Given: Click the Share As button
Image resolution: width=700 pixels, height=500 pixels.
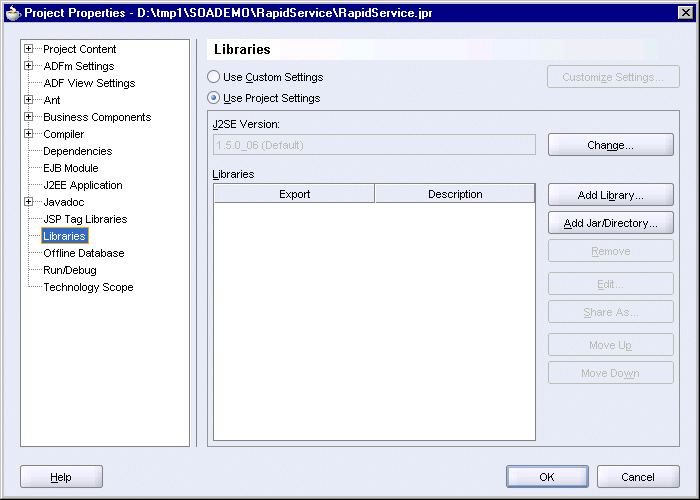Looking at the screenshot, I should click(611, 312).
